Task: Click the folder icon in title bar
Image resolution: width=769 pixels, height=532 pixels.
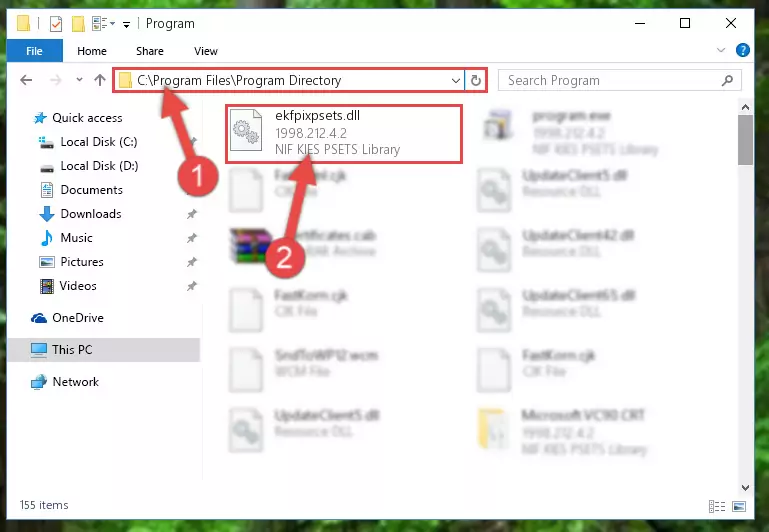Action: pos(24,23)
